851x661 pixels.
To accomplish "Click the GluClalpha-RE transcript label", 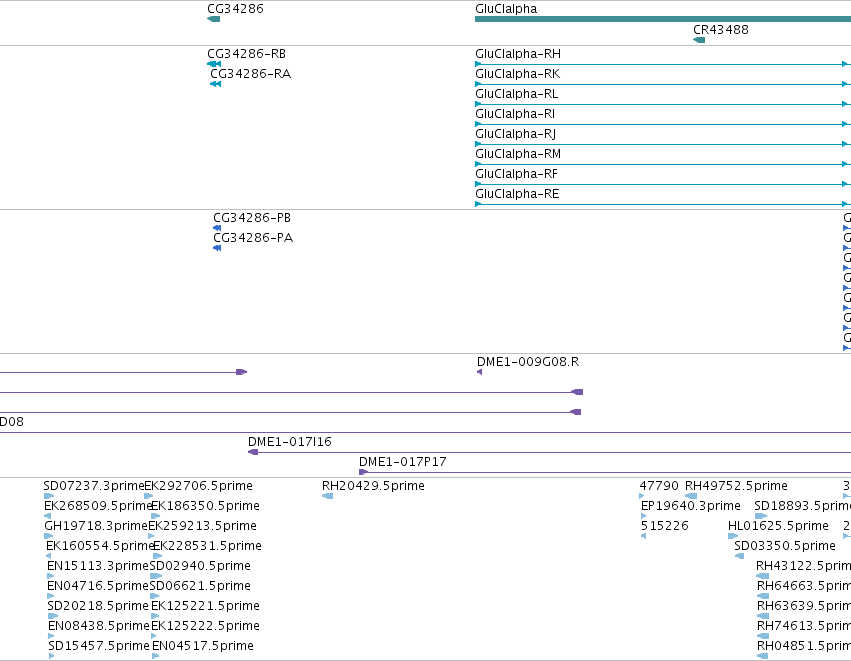I will [517, 194].
